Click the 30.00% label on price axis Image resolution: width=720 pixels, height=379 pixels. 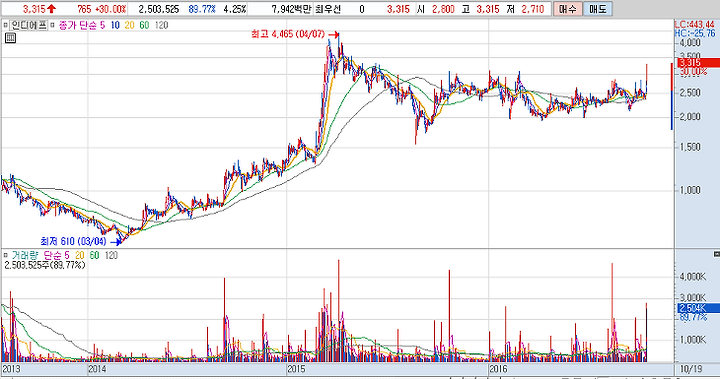pos(693,72)
